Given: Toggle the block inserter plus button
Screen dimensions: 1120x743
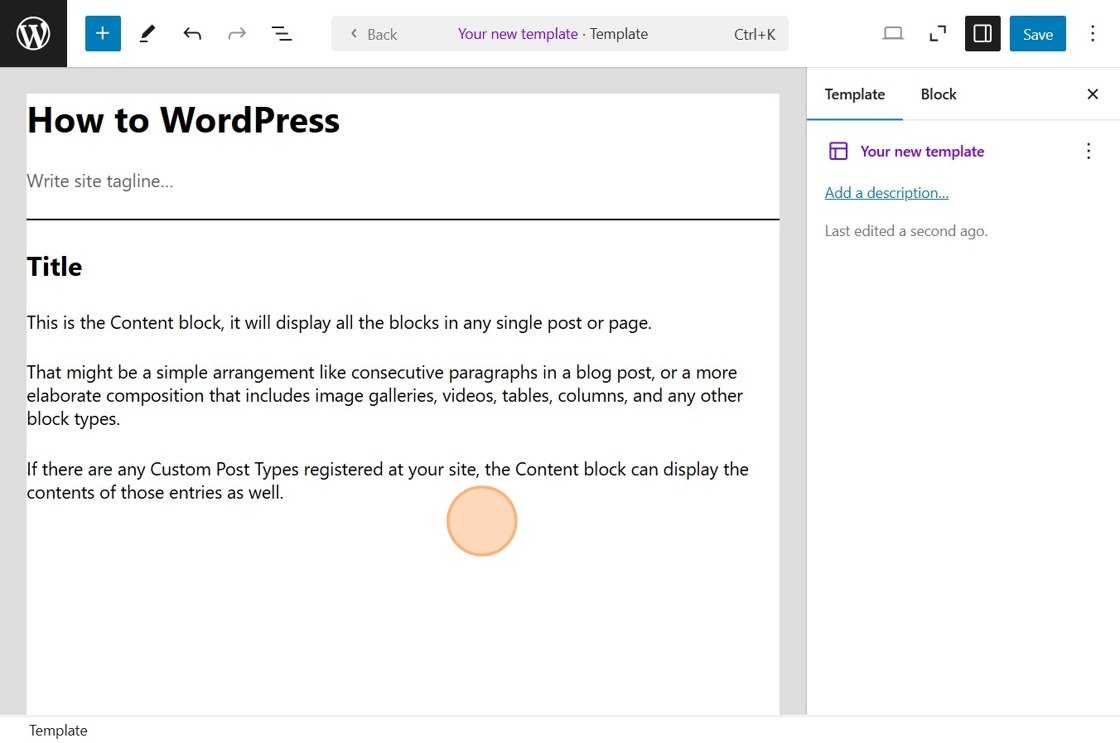Looking at the screenshot, I should click(103, 34).
